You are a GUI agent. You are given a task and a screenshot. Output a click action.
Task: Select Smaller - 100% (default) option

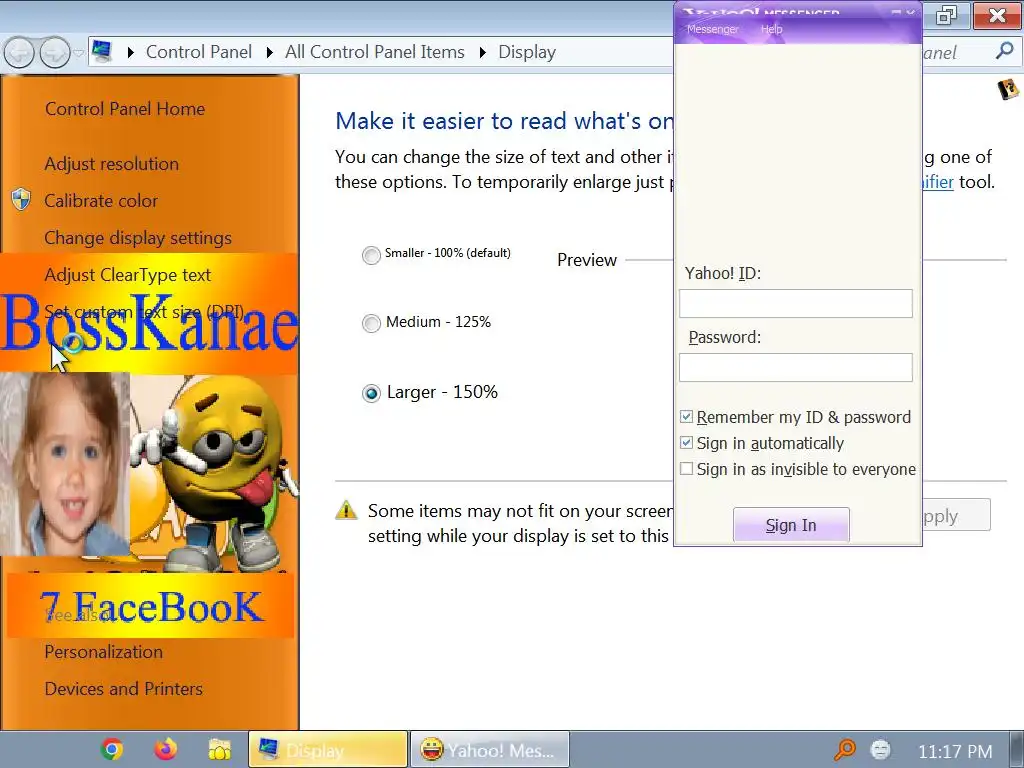(371, 255)
